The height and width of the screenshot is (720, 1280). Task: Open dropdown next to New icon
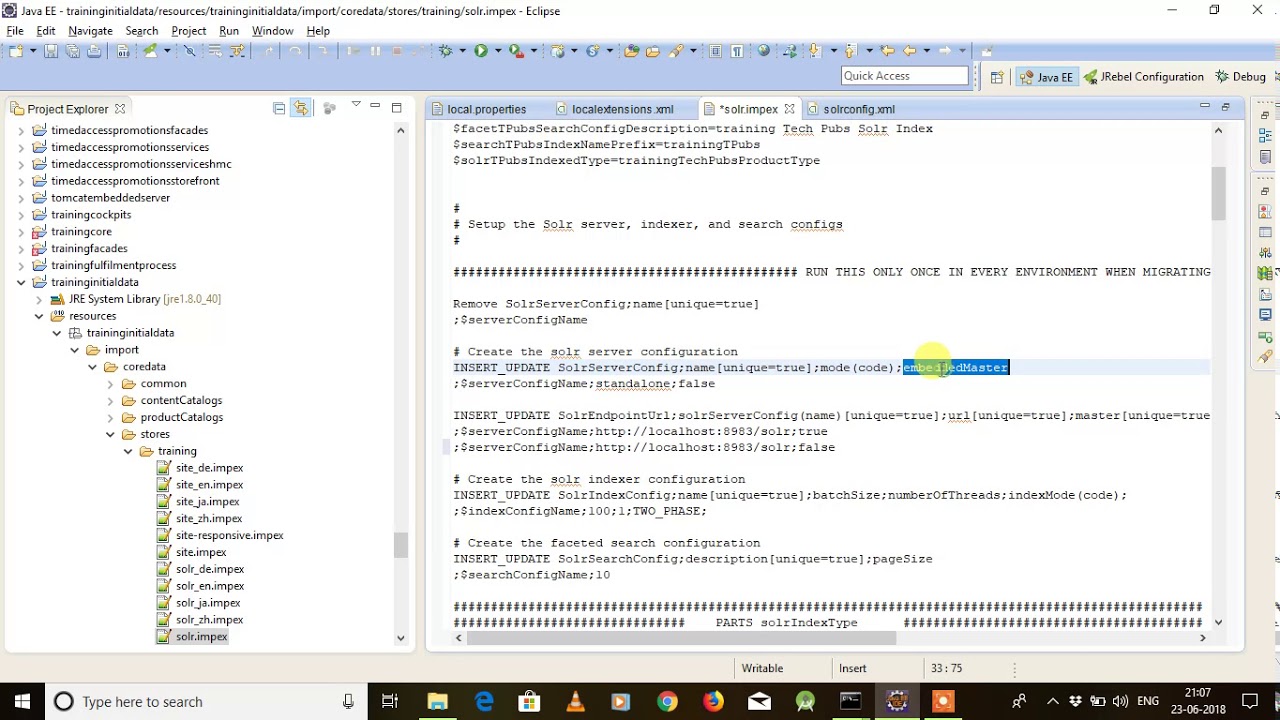pos(33,50)
